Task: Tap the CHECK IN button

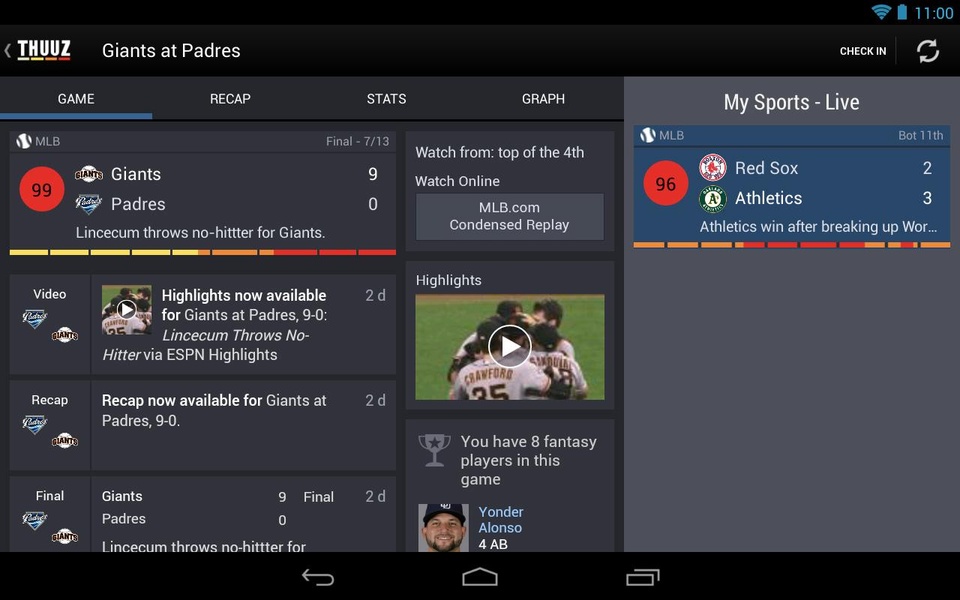Action: (863, 51)
